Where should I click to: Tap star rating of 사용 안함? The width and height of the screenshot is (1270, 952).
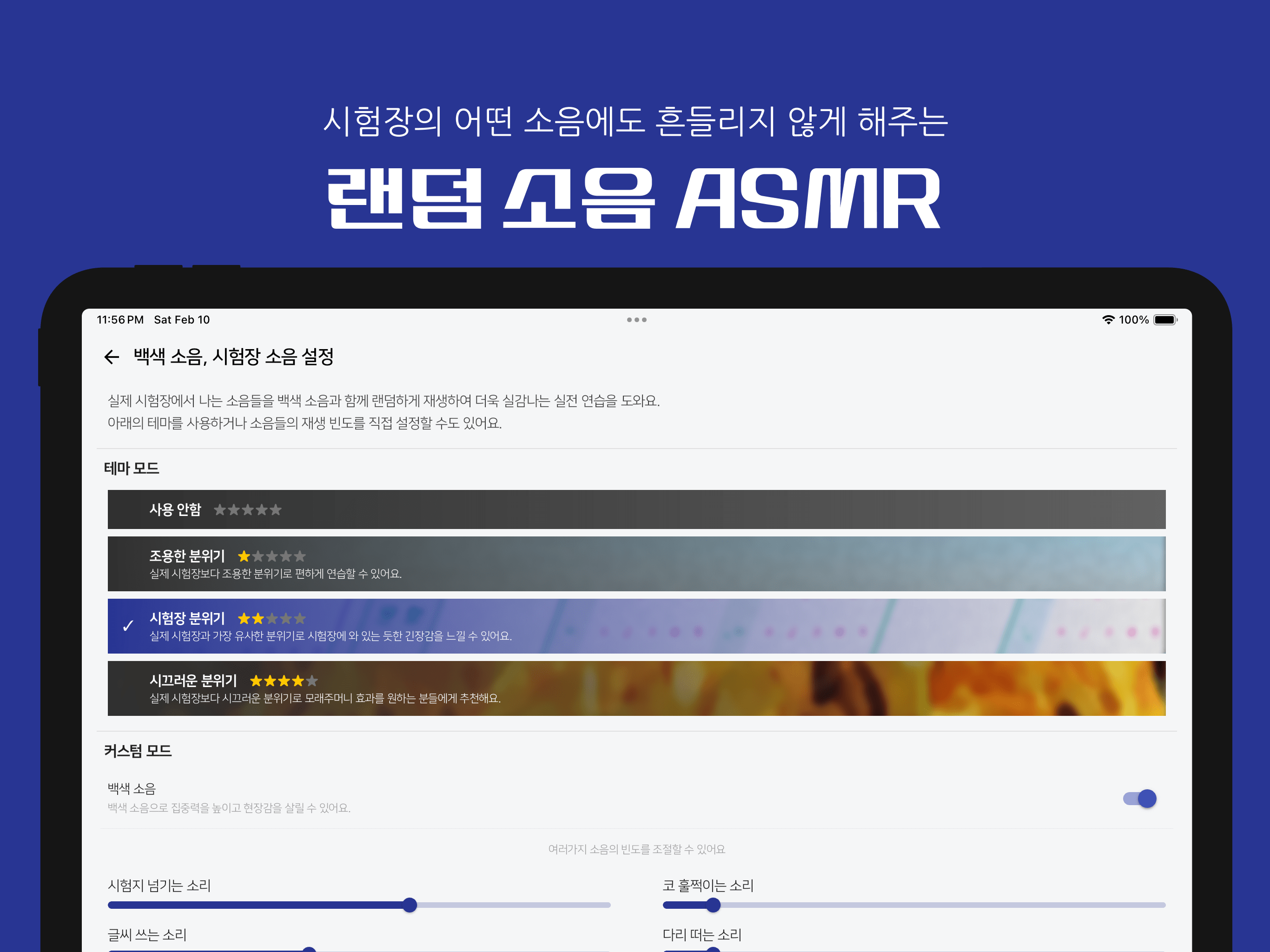coord(247,510)
